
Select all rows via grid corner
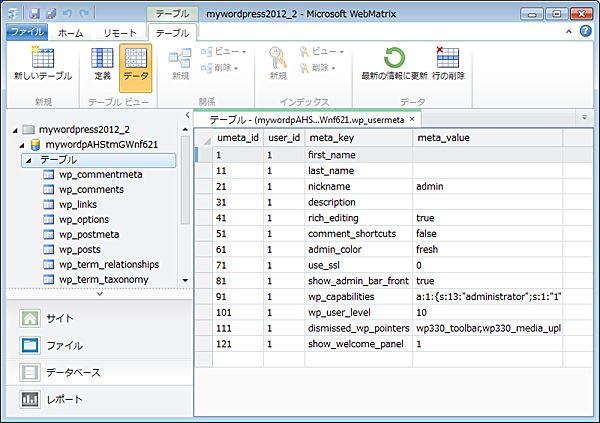(204, 138)
